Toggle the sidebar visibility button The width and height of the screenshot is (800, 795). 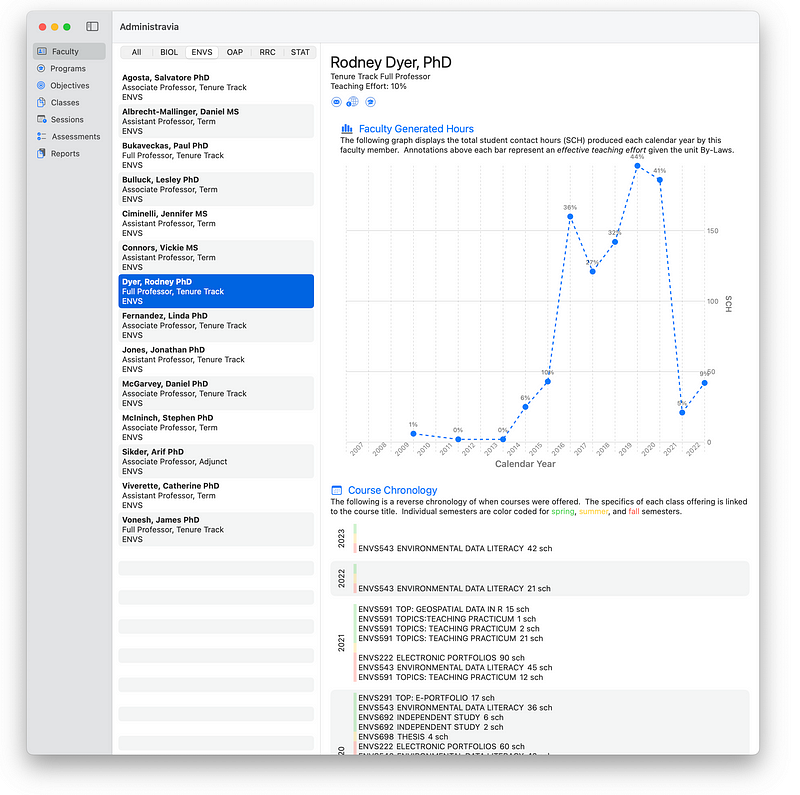(x=92, y=26)
